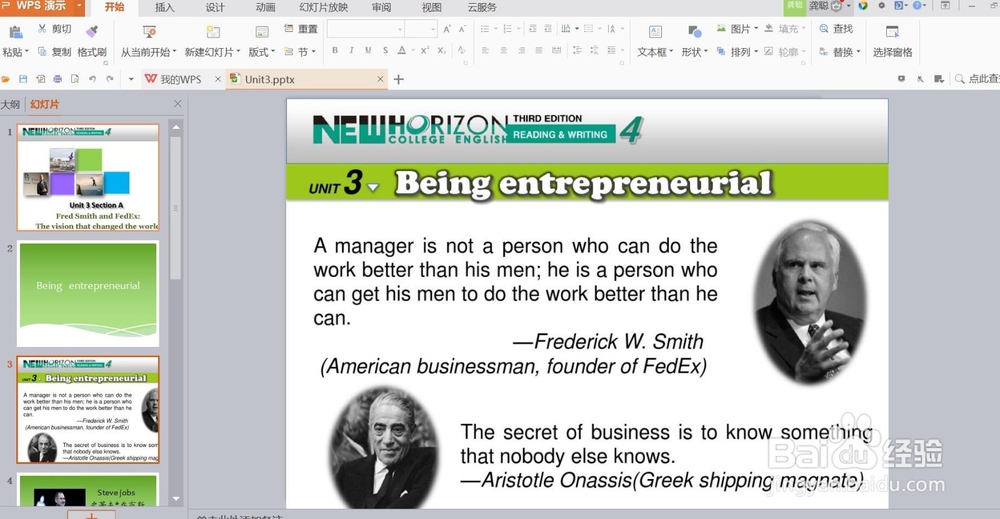Expand the Shapes (形状) dropdown arrow
The image size is (1000, 519).
pos(706,52)
